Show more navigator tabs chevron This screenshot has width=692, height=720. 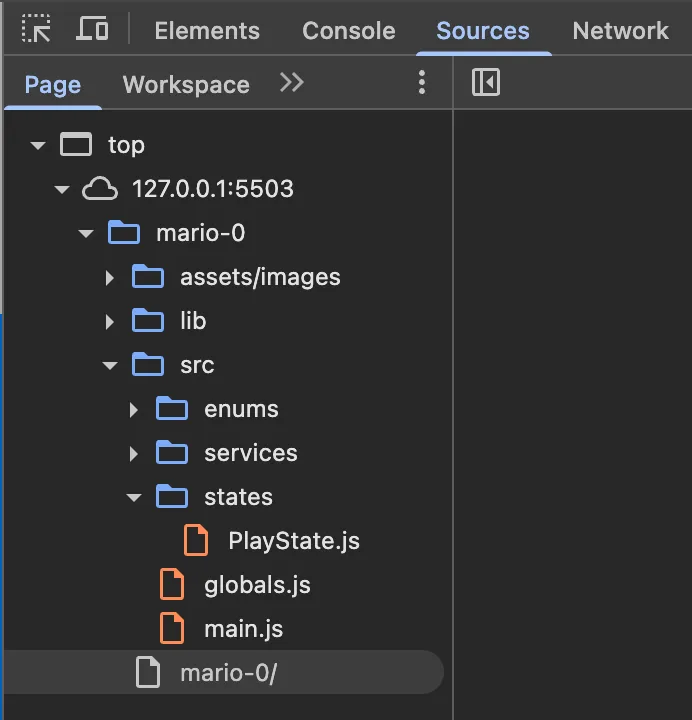click(x=291, y=83)
